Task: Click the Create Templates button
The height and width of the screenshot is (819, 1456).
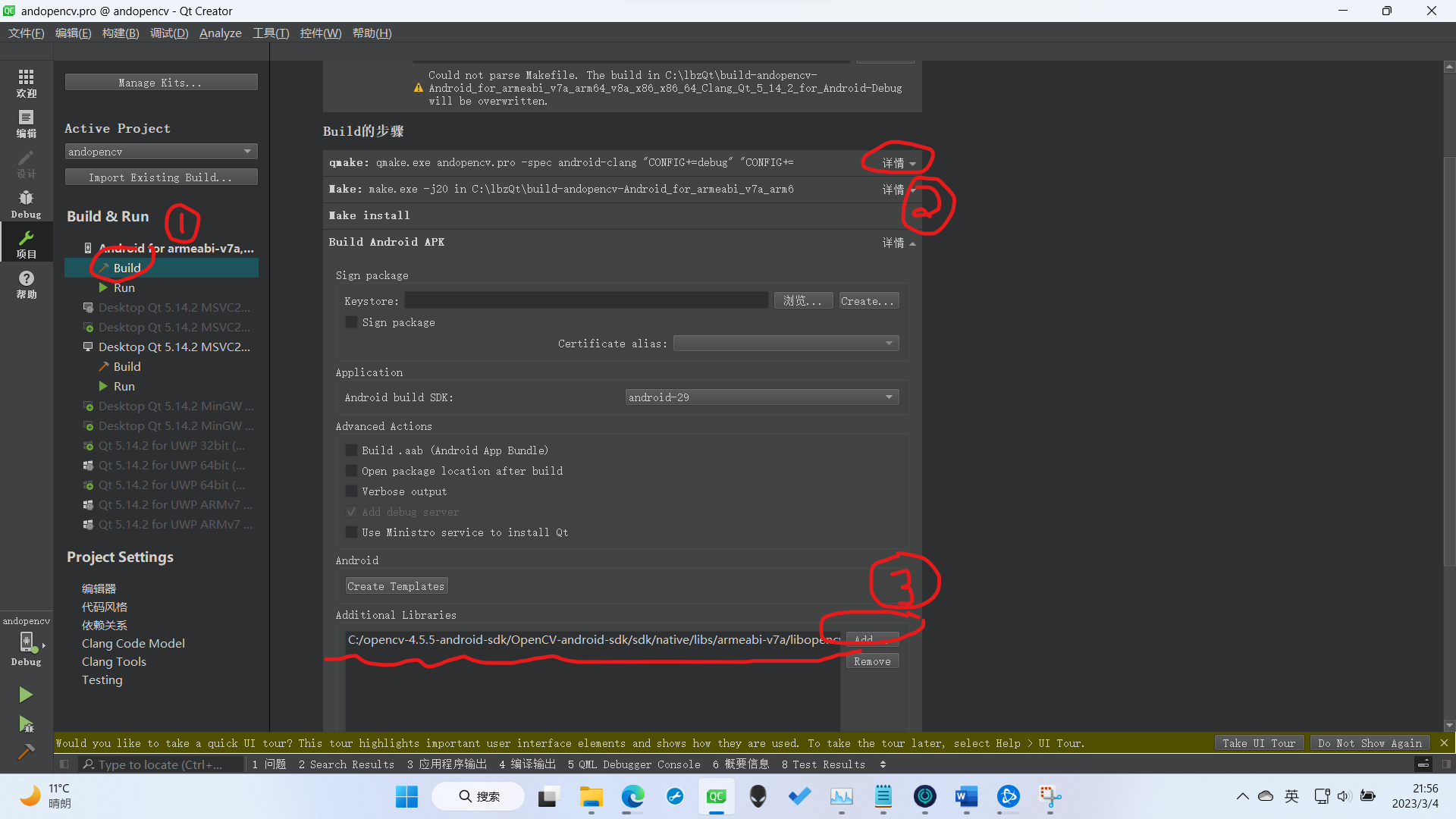Action: (x=396, y=586)
